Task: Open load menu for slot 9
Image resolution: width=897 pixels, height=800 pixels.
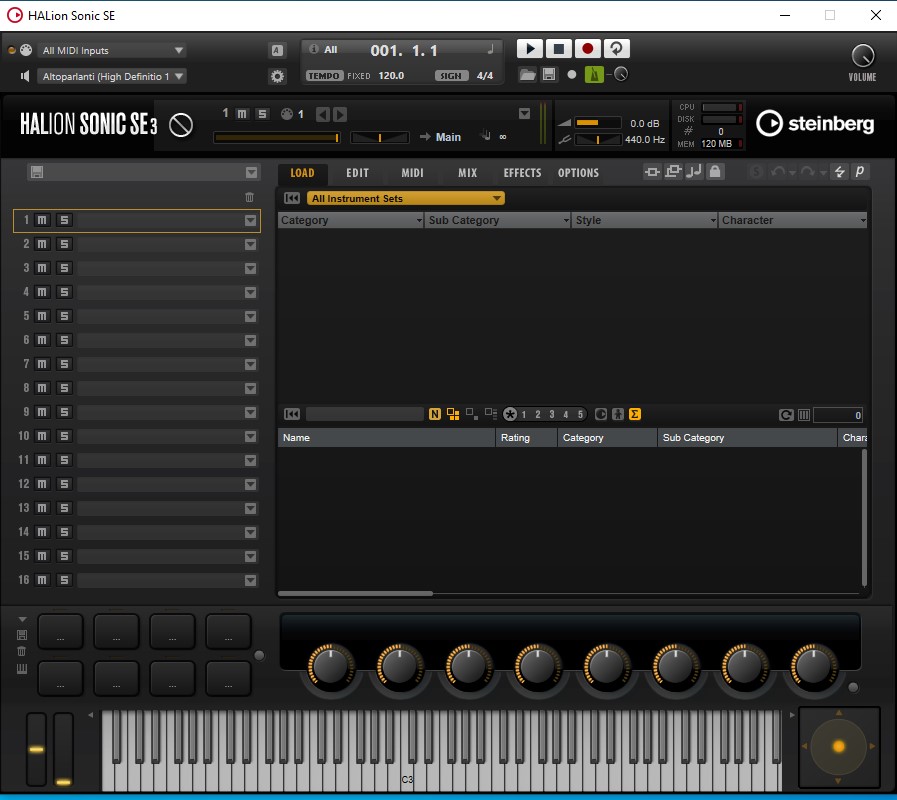Action: [x=251, y=413]
